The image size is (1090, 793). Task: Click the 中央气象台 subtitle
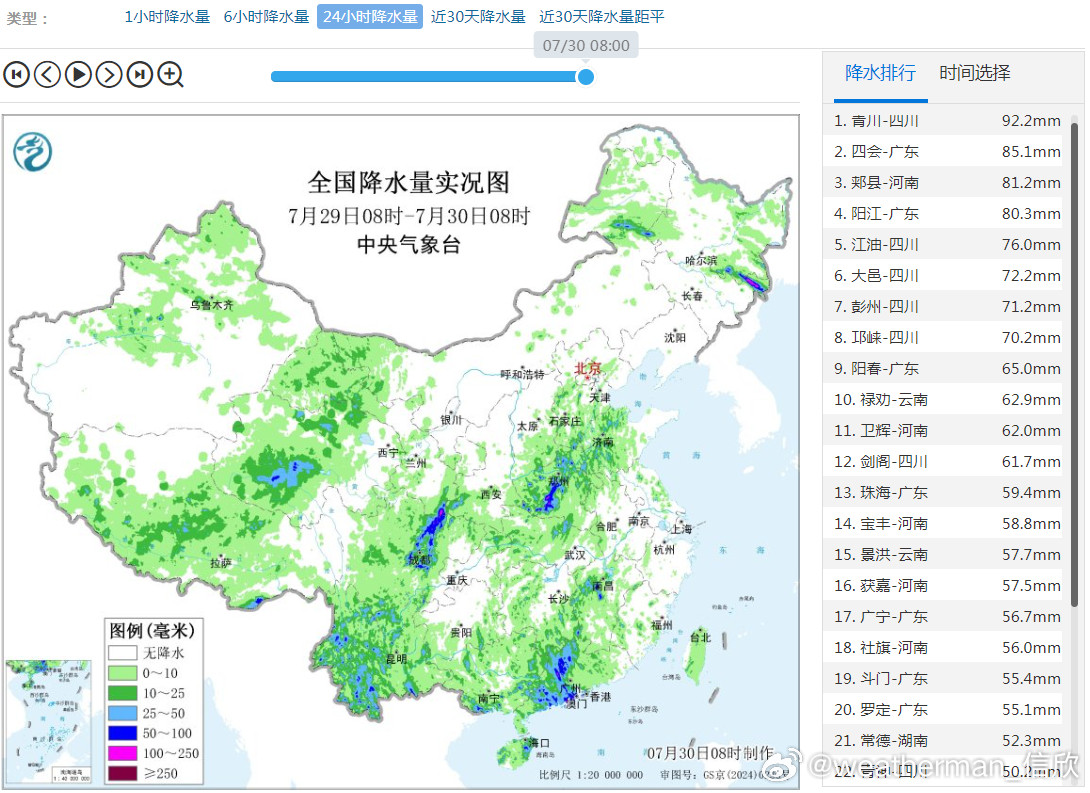click(x=409, y=244)
